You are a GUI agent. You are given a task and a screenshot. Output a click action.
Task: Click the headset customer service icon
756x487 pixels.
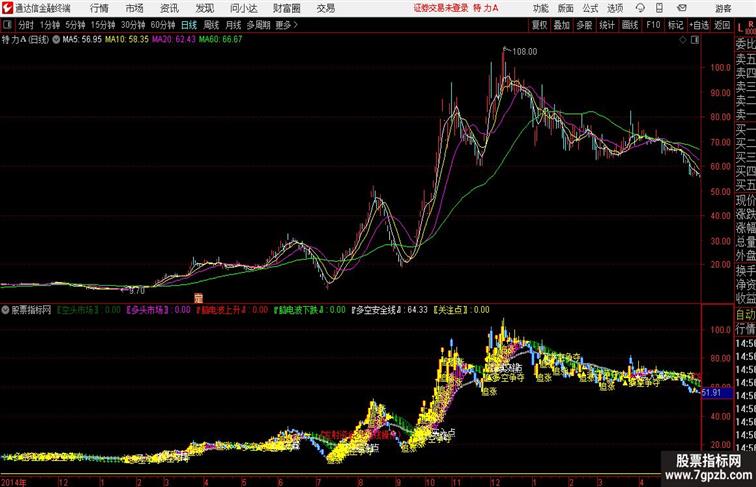(640, 8)
